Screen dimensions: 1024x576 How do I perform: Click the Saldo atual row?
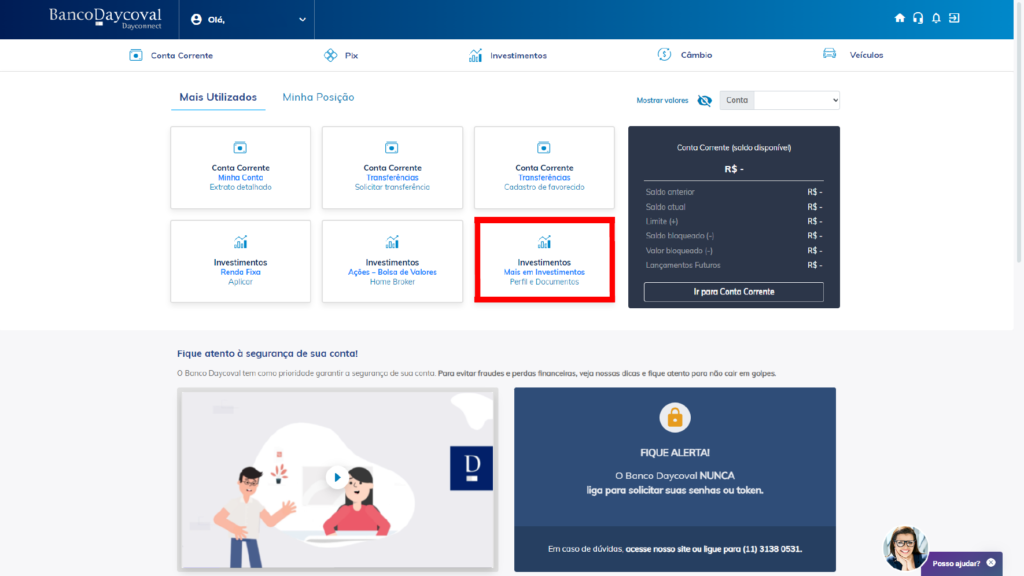733,207
